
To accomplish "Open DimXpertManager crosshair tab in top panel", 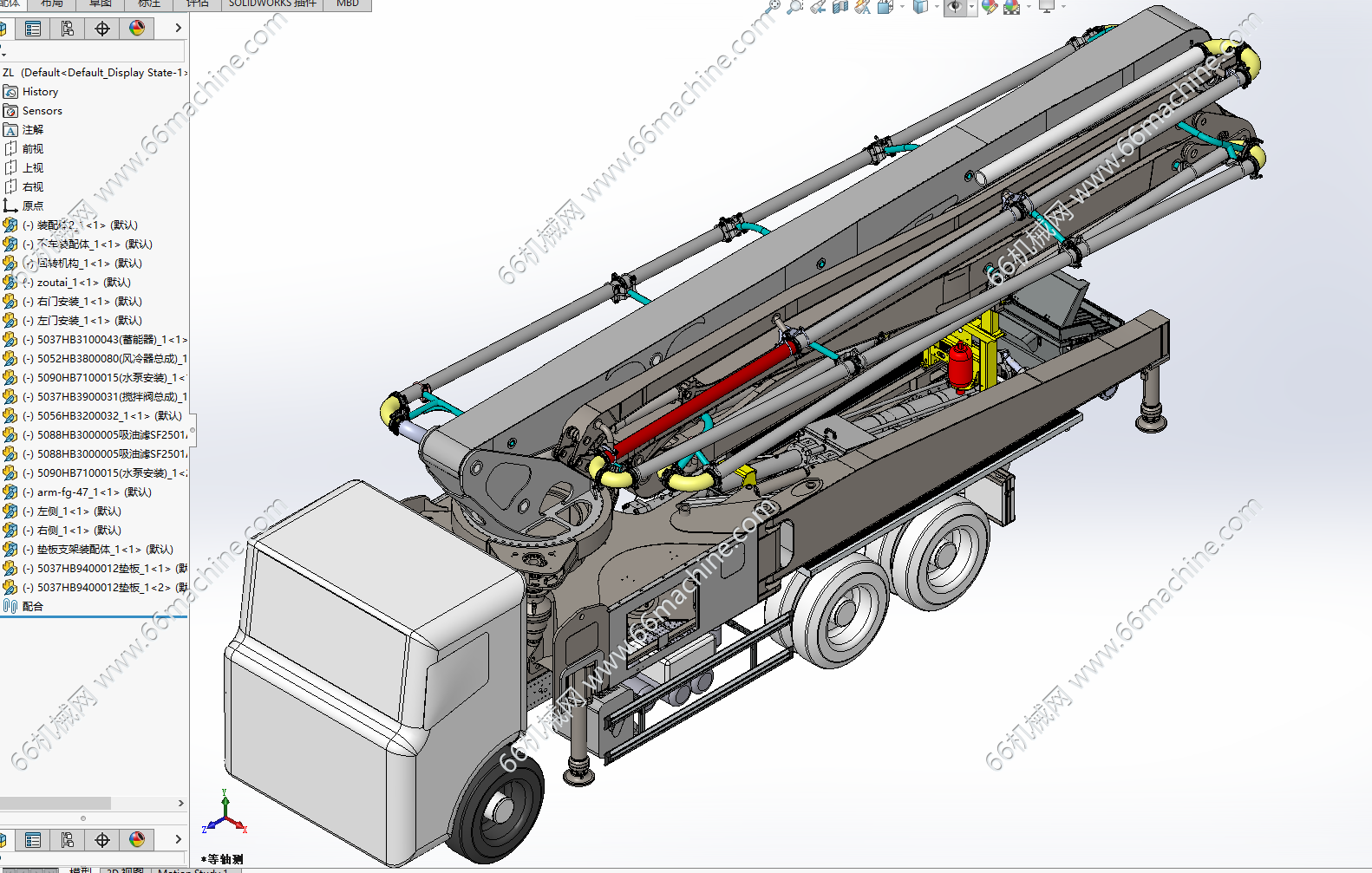I will tap(102, 29).
